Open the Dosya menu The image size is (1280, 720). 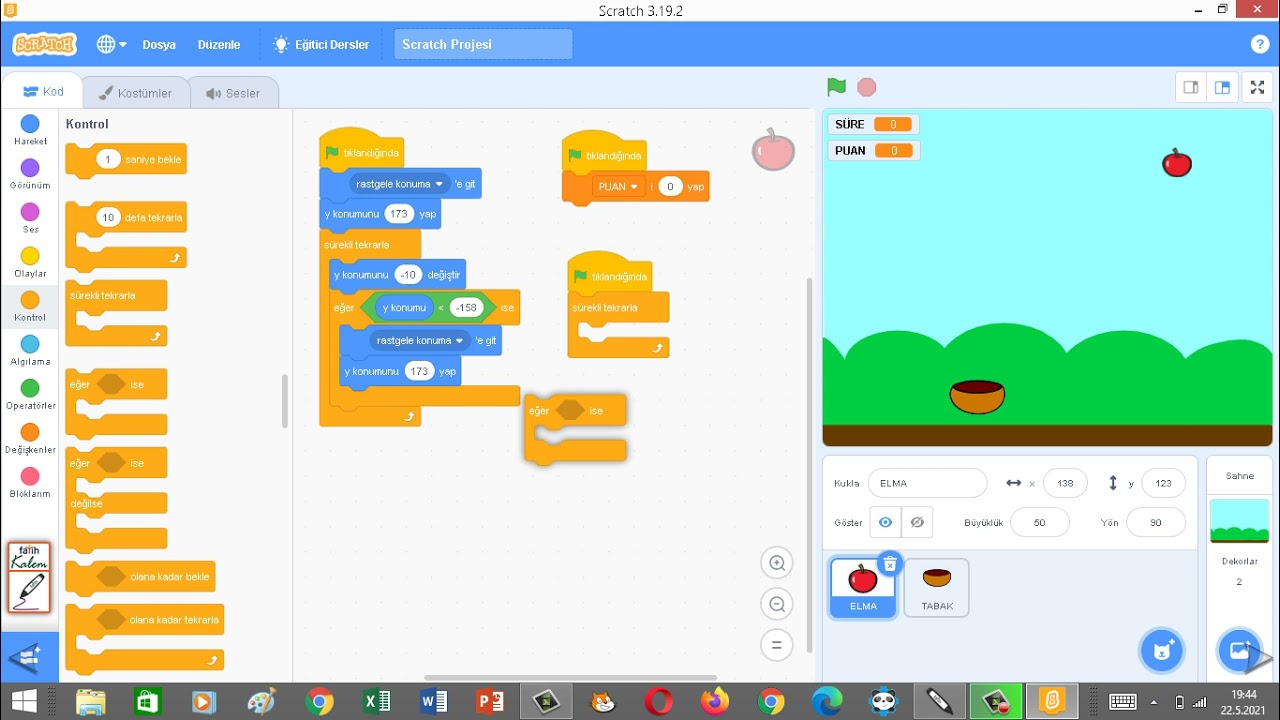pyautogui.click(x=159, y=44)
